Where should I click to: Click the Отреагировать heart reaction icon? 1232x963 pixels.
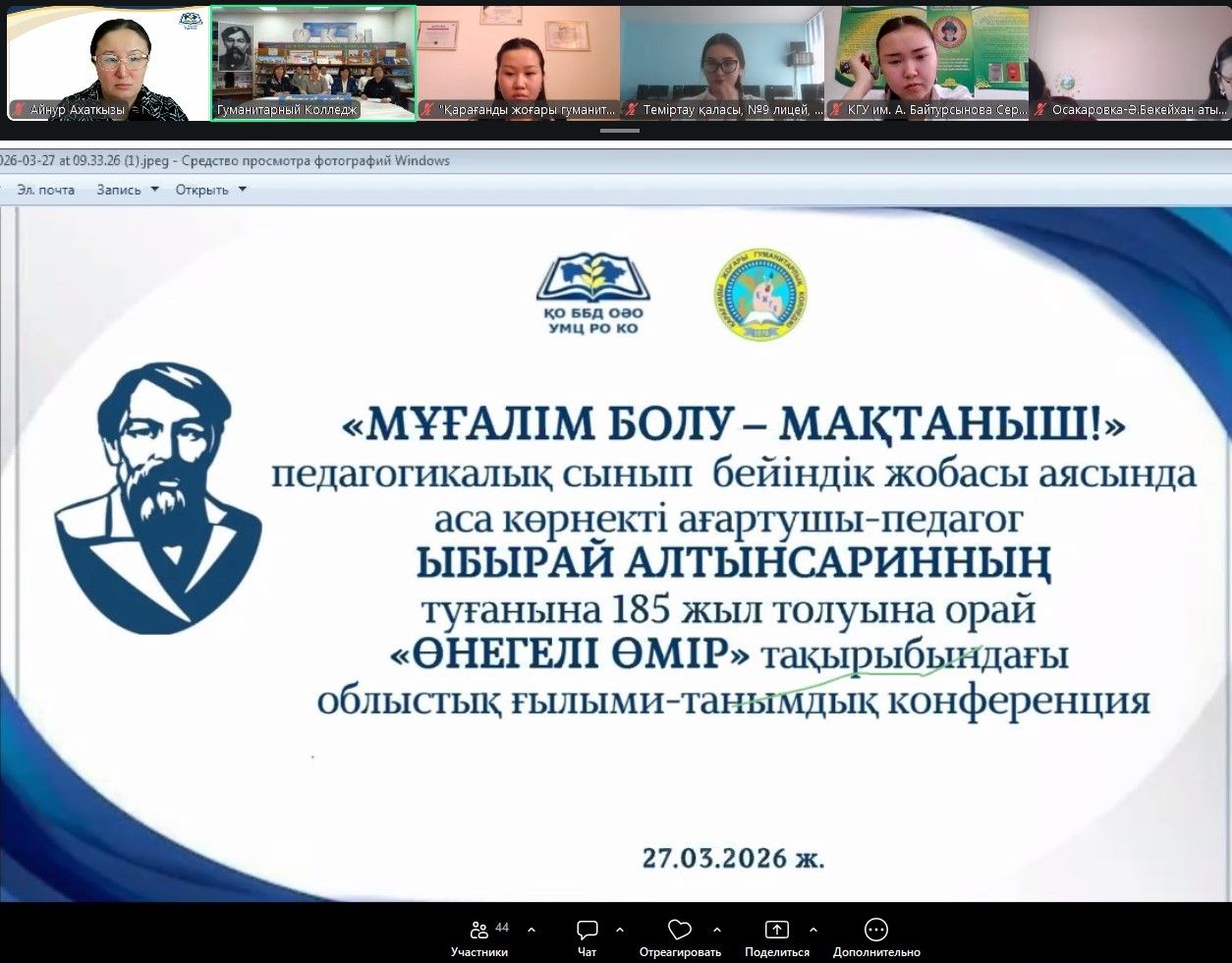tap(679, 931)
